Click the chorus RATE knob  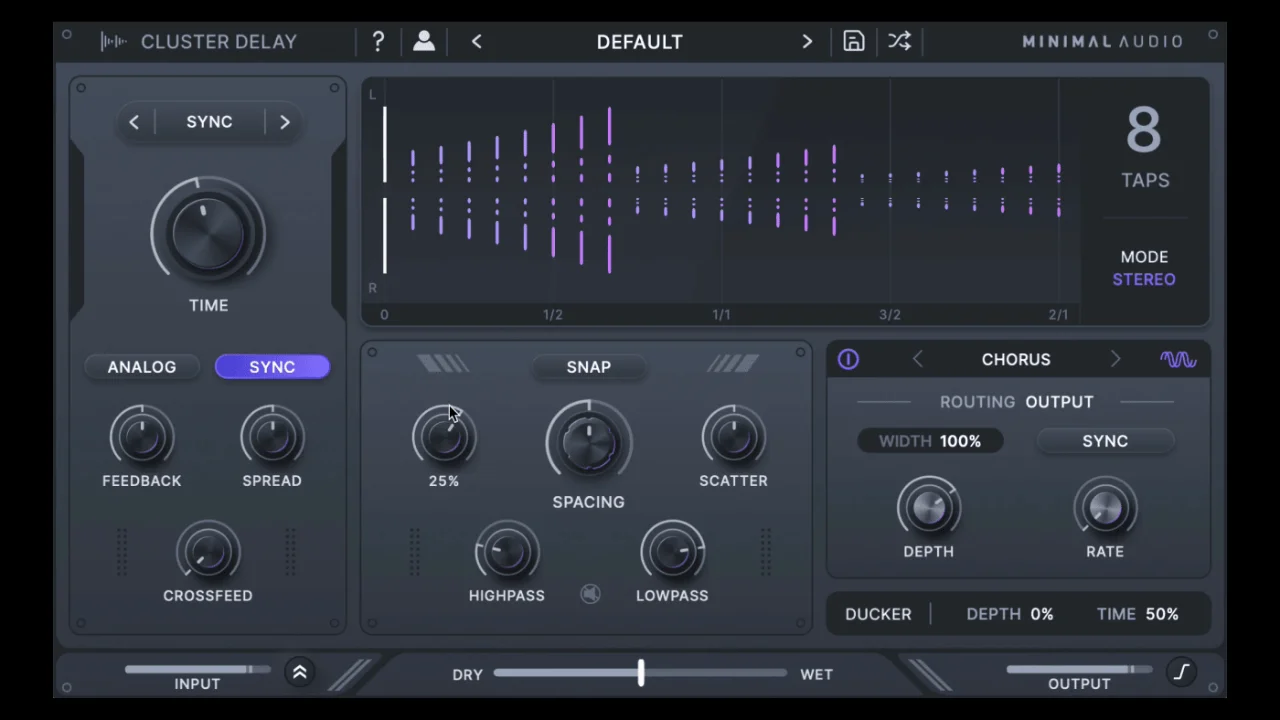tap(1105, 508)
